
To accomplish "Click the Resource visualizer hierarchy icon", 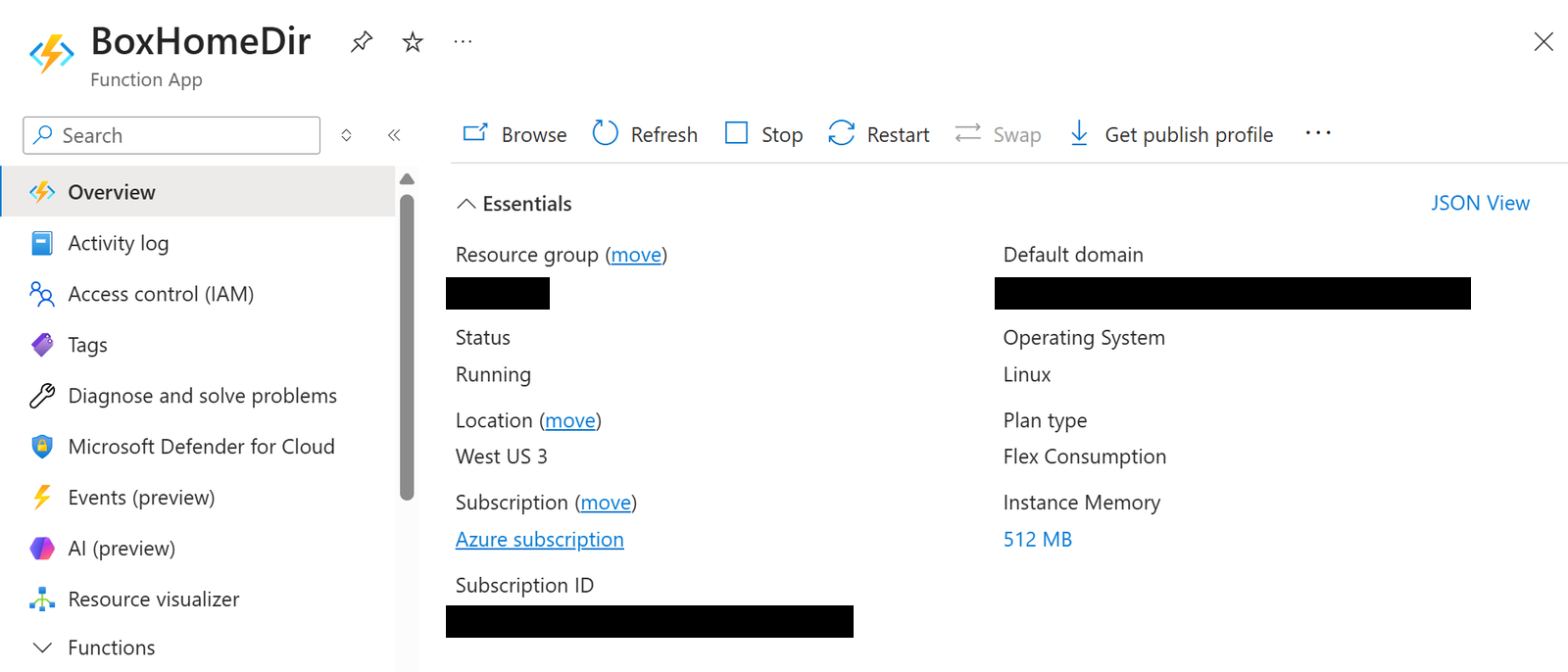I will 42,600.
